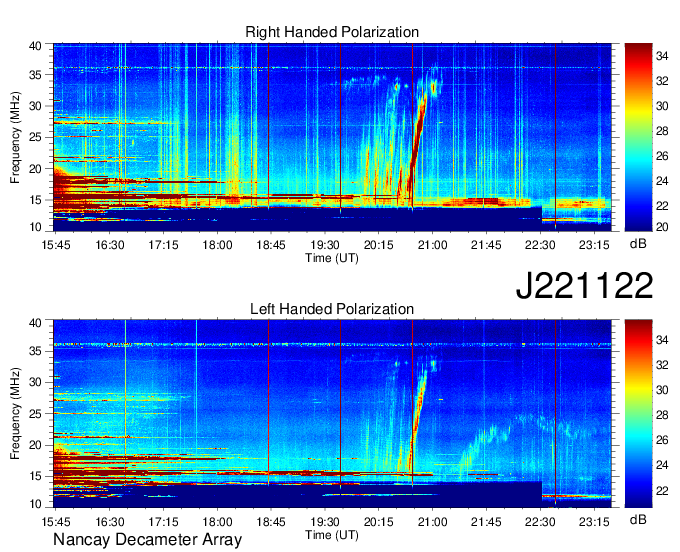Click the 20 frequency tick of the Left Handed plot
The height and width of the screenshot is (552, 680).
click(36, 445)
